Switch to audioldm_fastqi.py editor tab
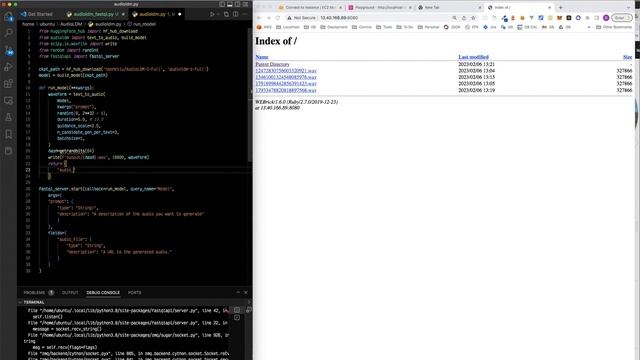The image size is (640, 360). pyautogui.click(x=94, y=14)
